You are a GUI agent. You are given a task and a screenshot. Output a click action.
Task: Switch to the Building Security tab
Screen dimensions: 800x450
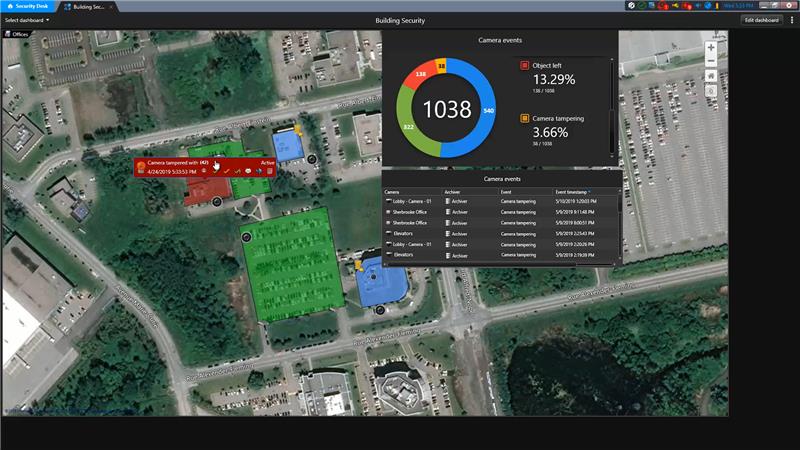point(90,6)
